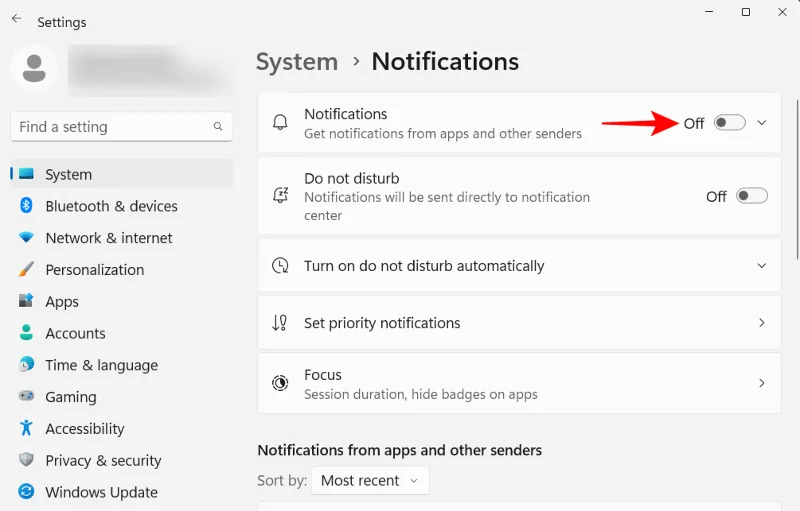This screenshot has height=511, width=800.
Task: Click the Notifications from apps heading
Action: pos(399,450)
